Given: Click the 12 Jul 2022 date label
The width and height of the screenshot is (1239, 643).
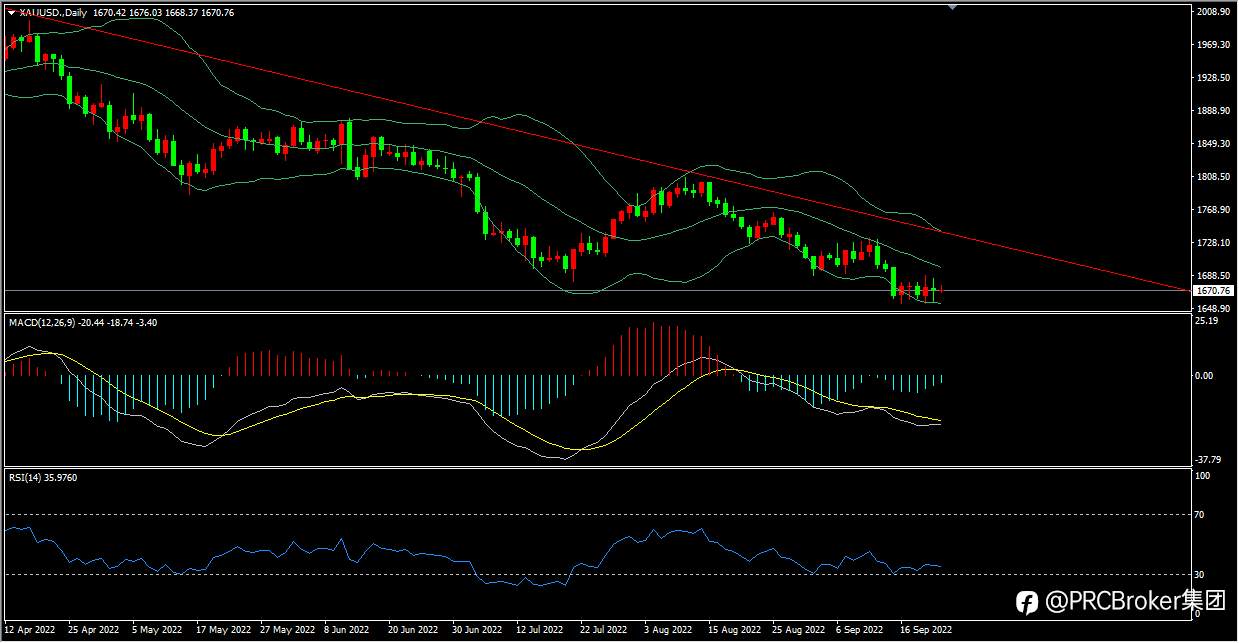Looking at the screenshot, I should (540, 631).
